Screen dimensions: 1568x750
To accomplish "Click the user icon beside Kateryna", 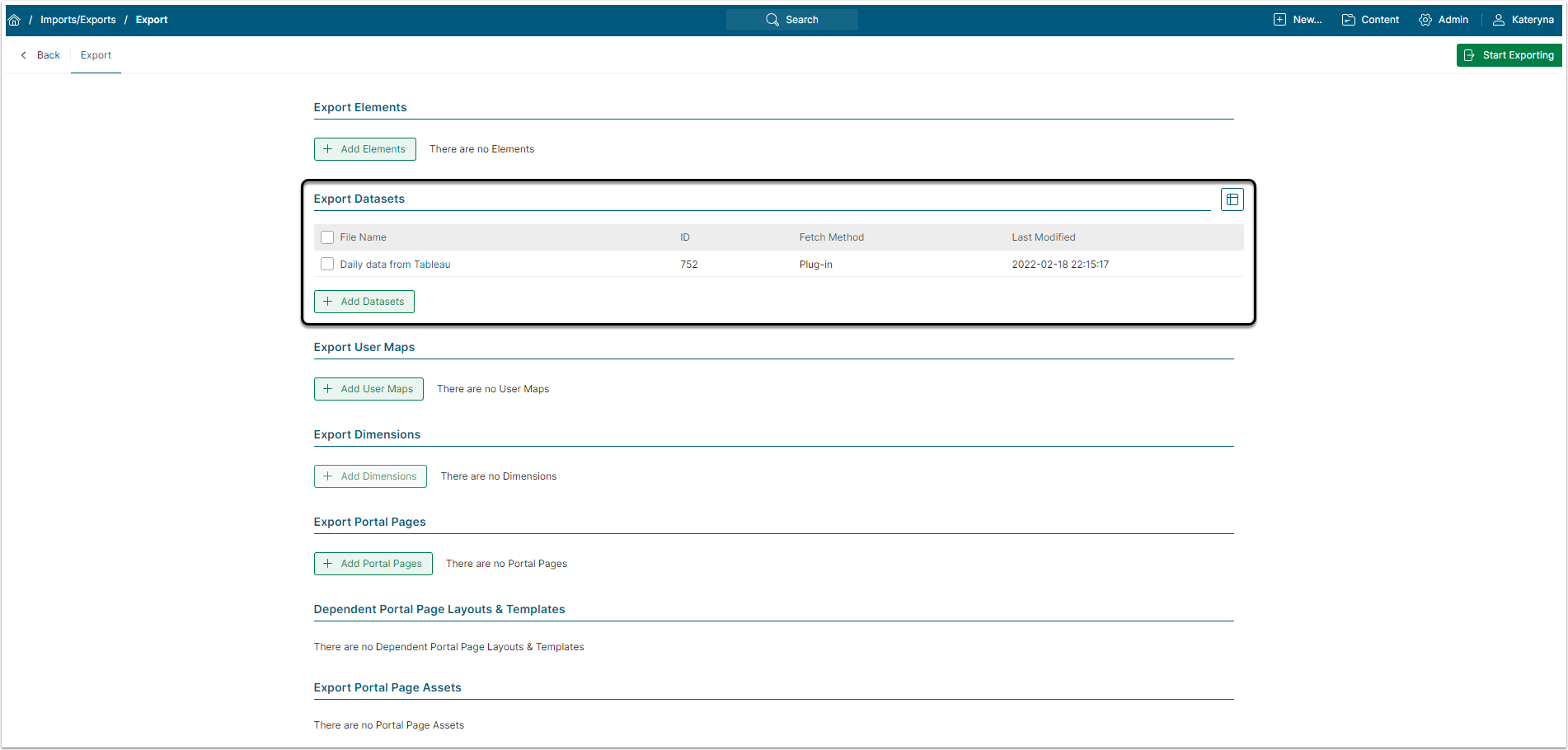I will 1498,20.
